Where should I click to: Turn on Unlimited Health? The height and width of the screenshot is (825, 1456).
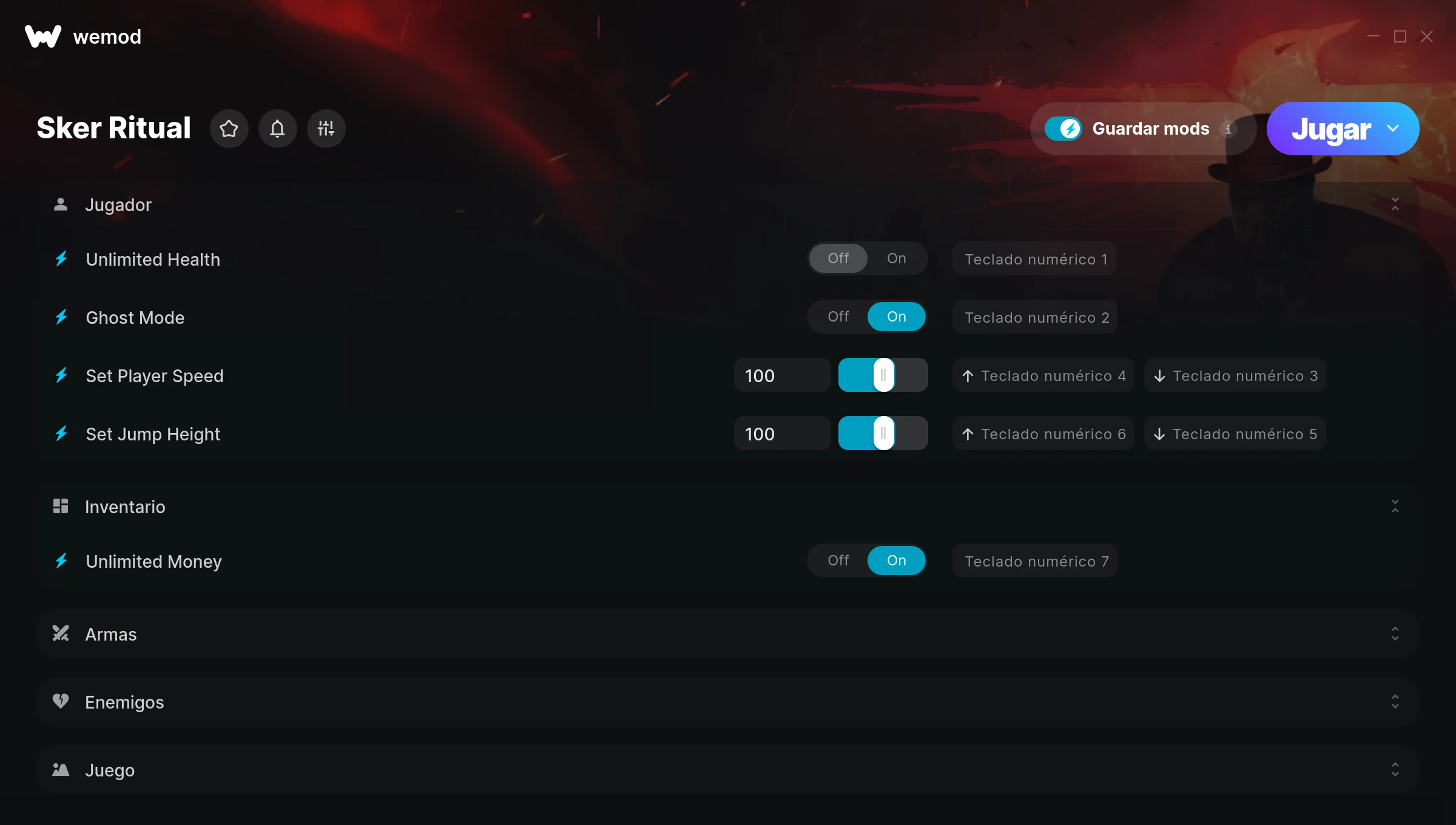[896, 258]
